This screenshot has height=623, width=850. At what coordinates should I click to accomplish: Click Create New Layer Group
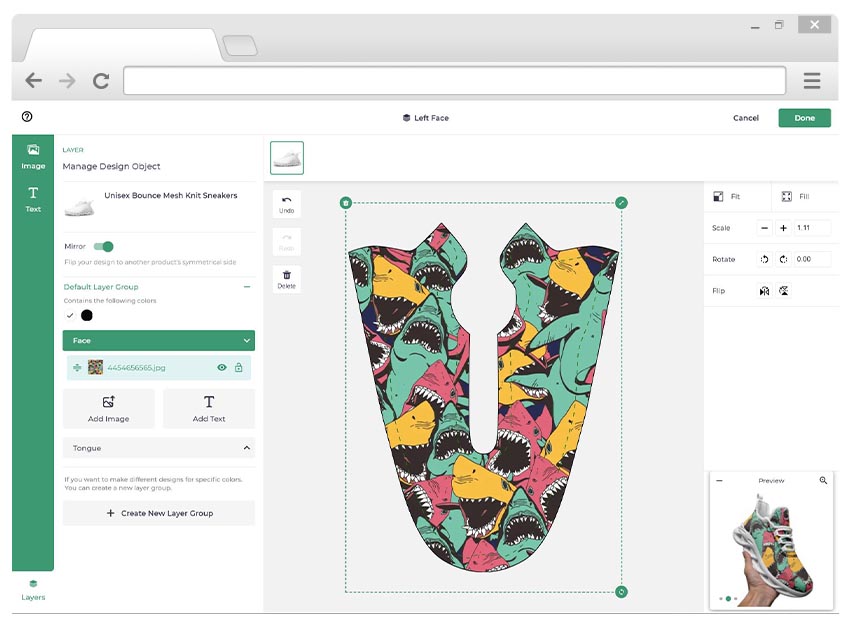(x=159, y=513)
